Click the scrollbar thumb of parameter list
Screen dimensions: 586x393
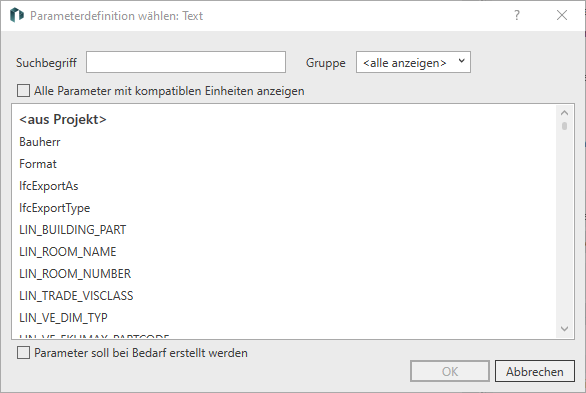click(564, 126)
